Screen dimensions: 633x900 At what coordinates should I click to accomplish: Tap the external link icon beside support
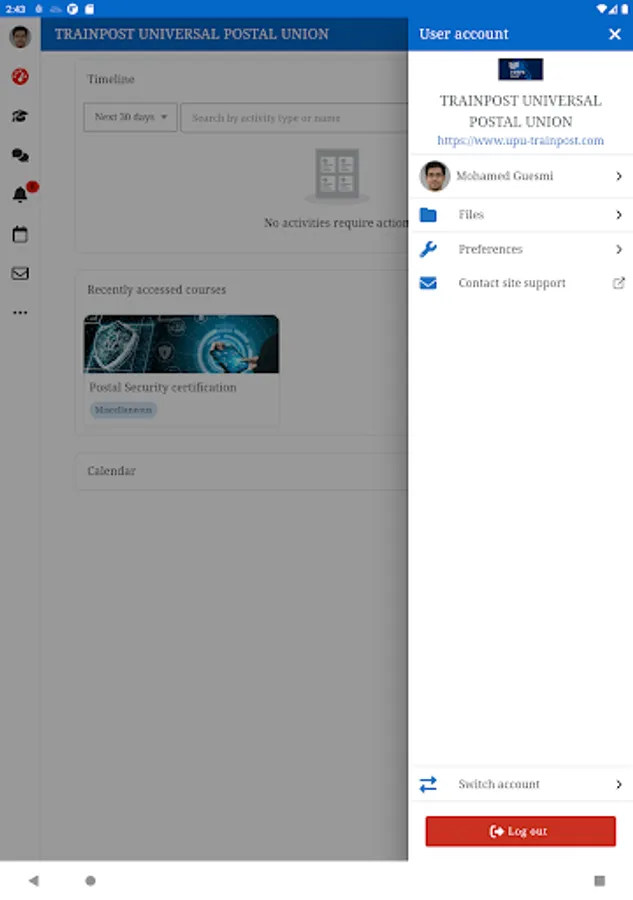click(x=619, y=283)
